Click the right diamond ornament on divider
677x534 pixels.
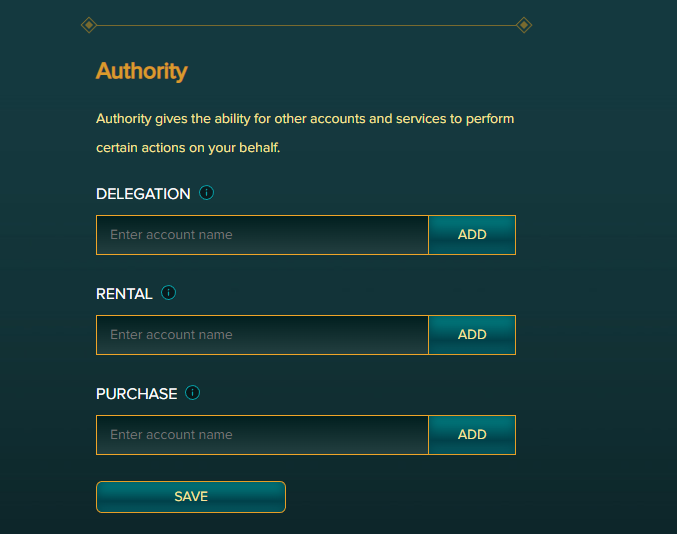point(524,25)
